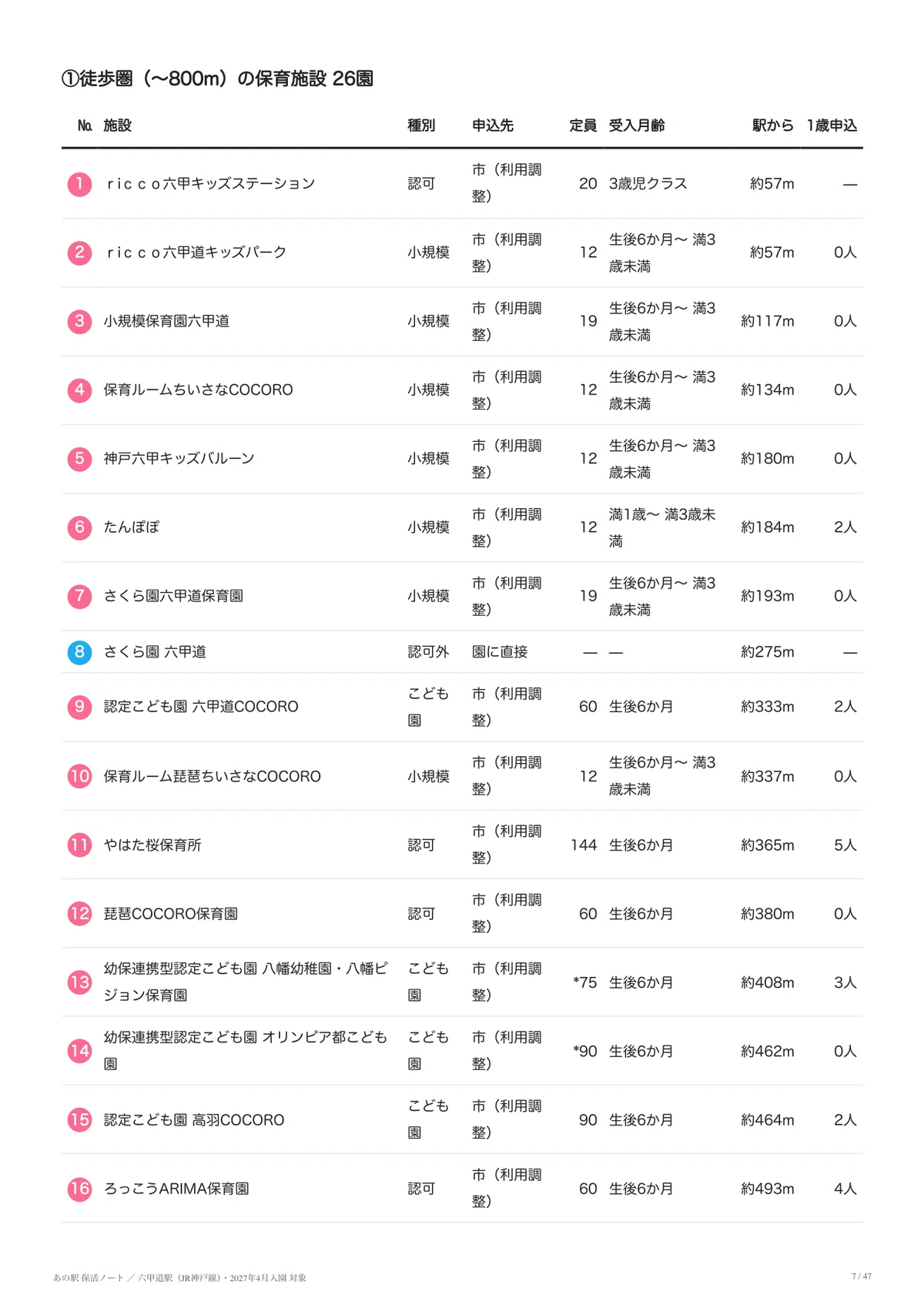This screenshot has width=924, height=1308.
Task: Click the 施設 column header
Action: coord(117,125)
